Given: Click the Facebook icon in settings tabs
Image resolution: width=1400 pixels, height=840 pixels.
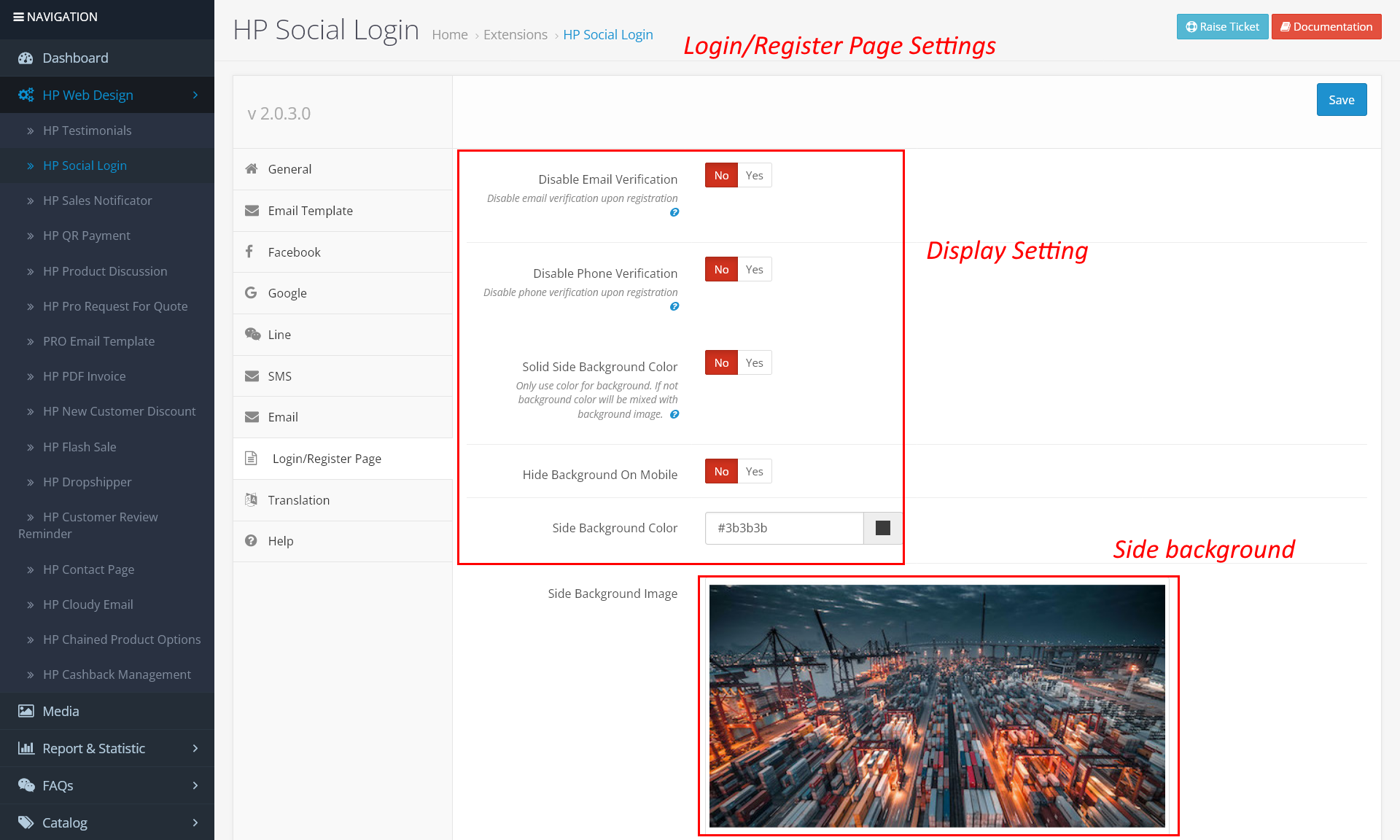Looking at the screenshot, I should tap(249, 252).
